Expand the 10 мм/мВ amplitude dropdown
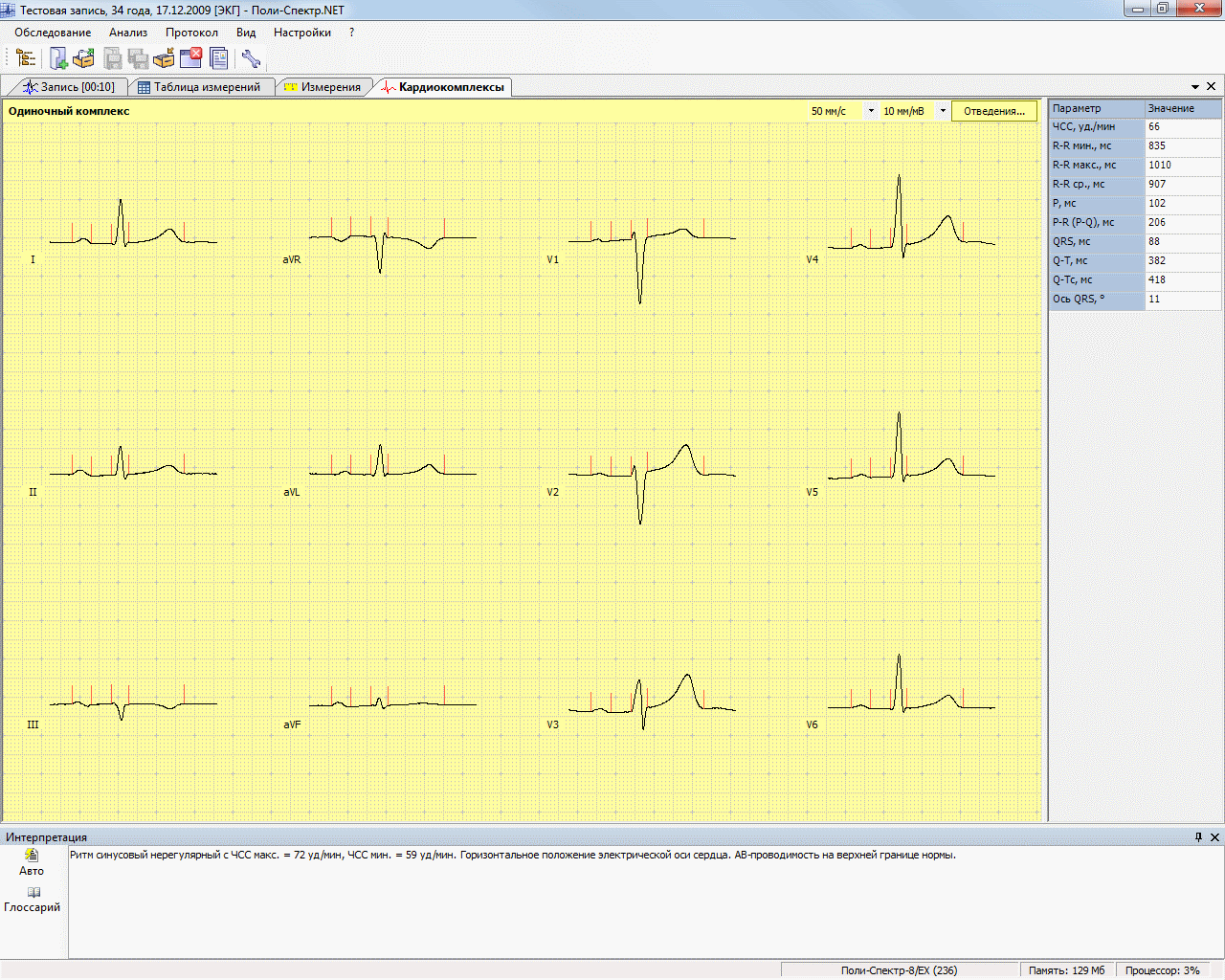This screenshot has width=1225, height=980. coord(943,111)
